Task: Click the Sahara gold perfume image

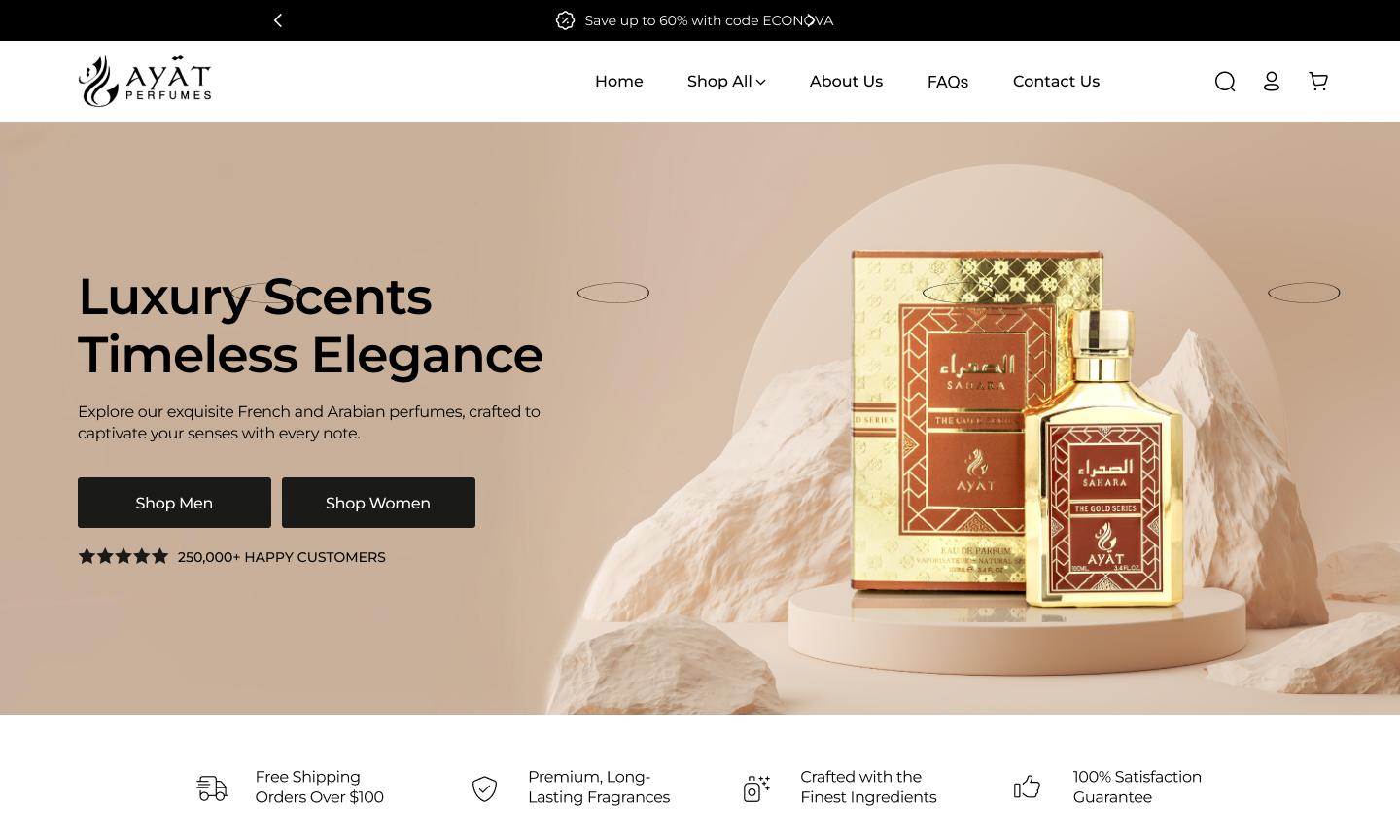Action: point(1016,428)
